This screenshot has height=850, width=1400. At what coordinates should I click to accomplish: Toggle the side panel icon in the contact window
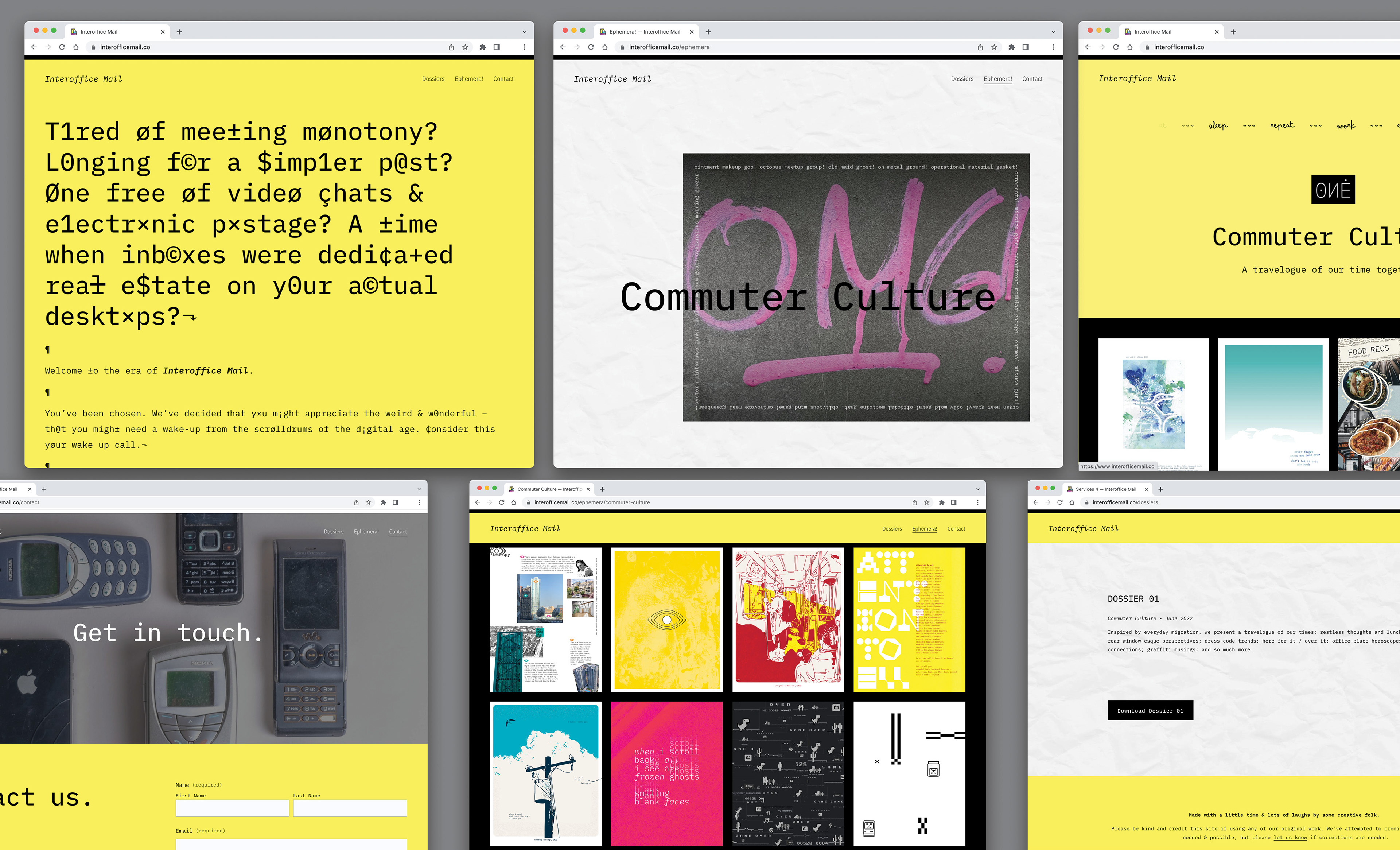(x=396, y=502)
